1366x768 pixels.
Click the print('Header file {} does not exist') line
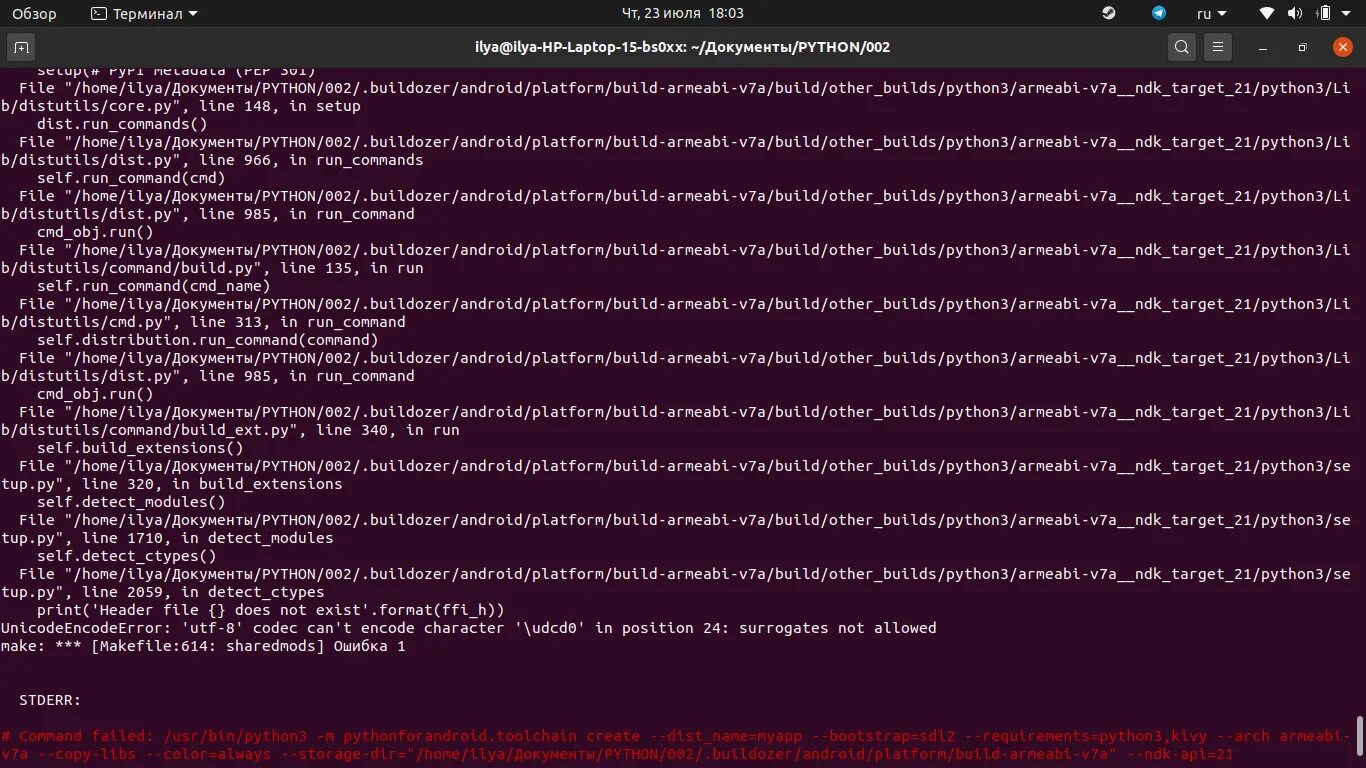pos(270,610)
